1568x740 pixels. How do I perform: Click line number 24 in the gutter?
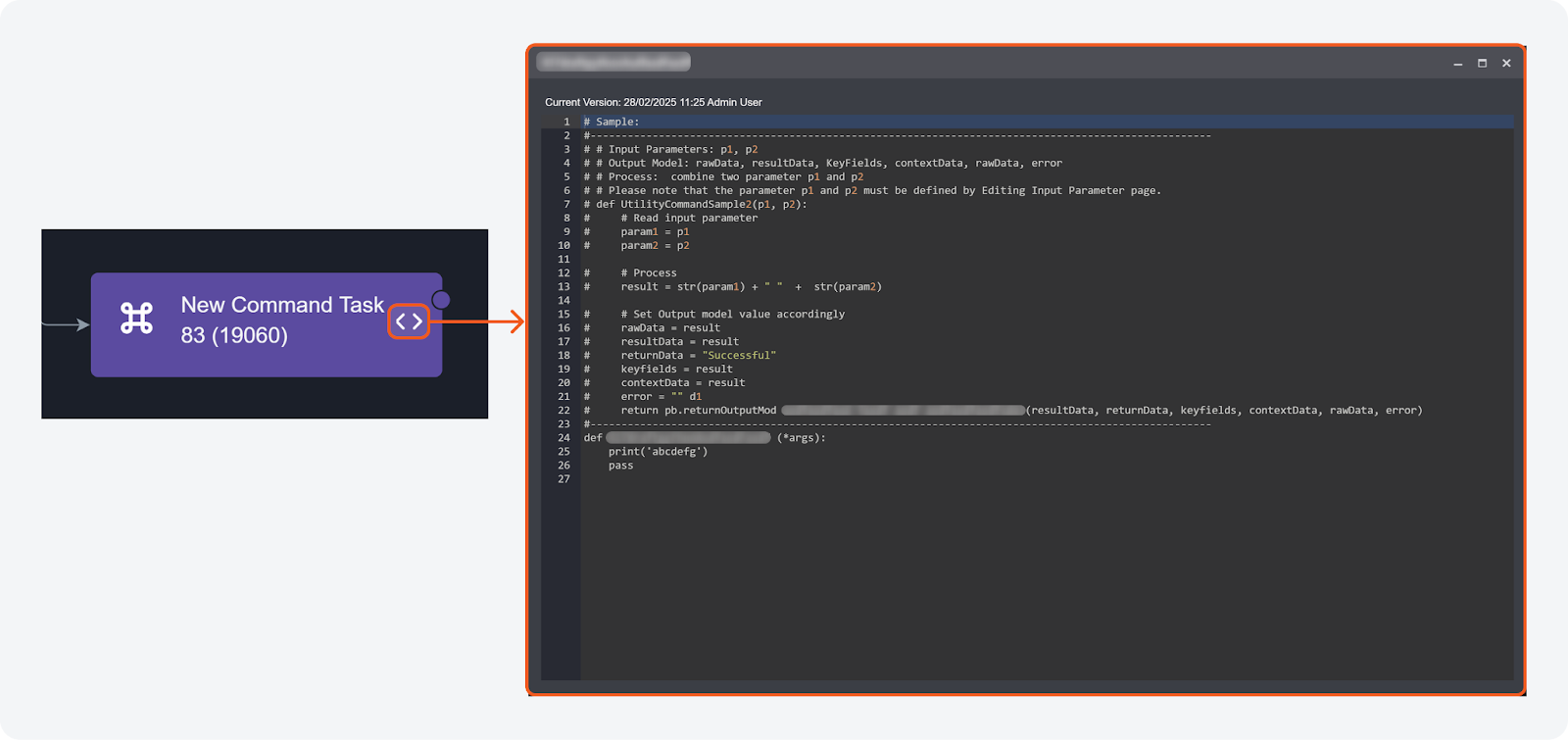(563, 438)
